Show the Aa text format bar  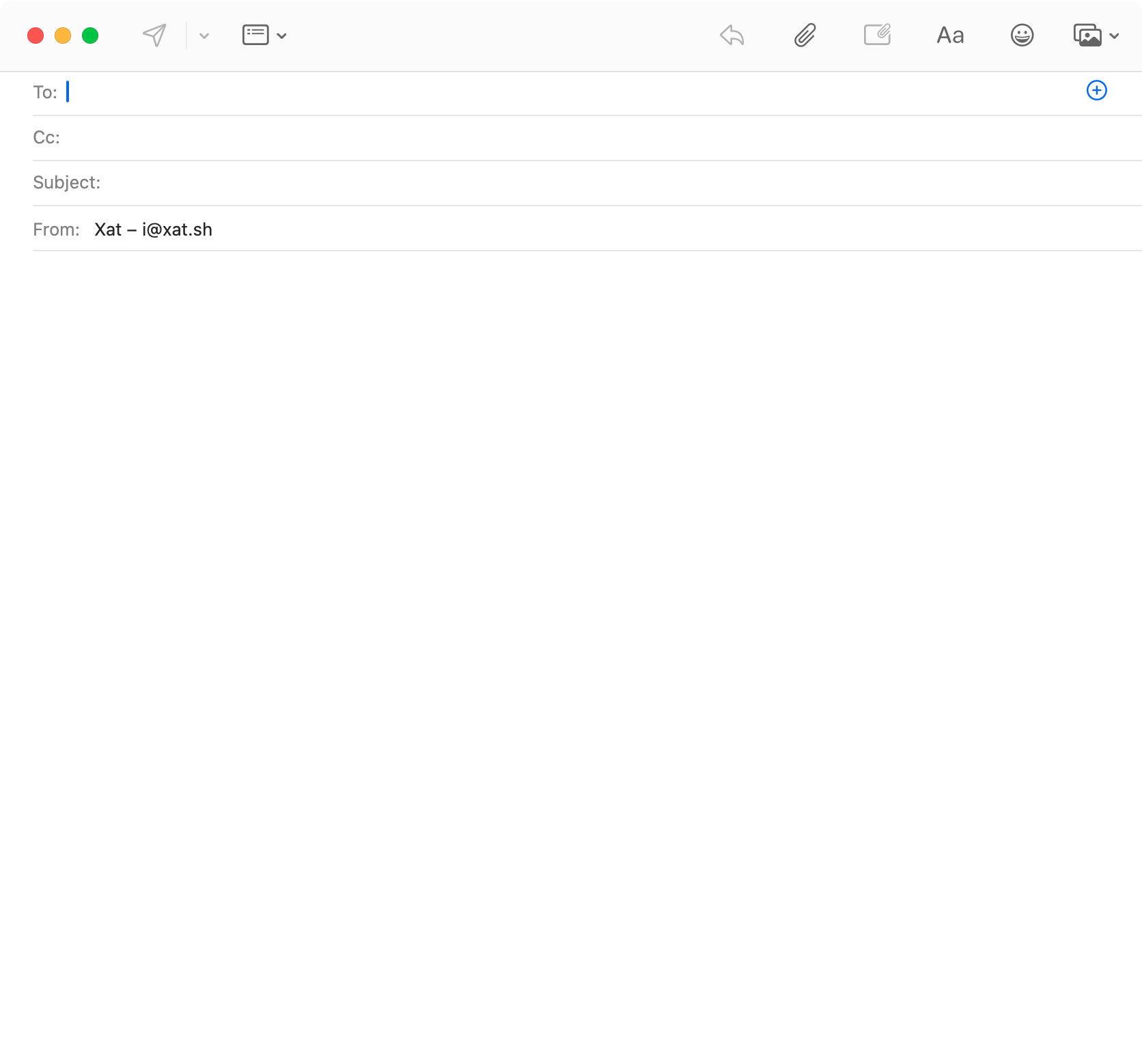click(950, 36)
